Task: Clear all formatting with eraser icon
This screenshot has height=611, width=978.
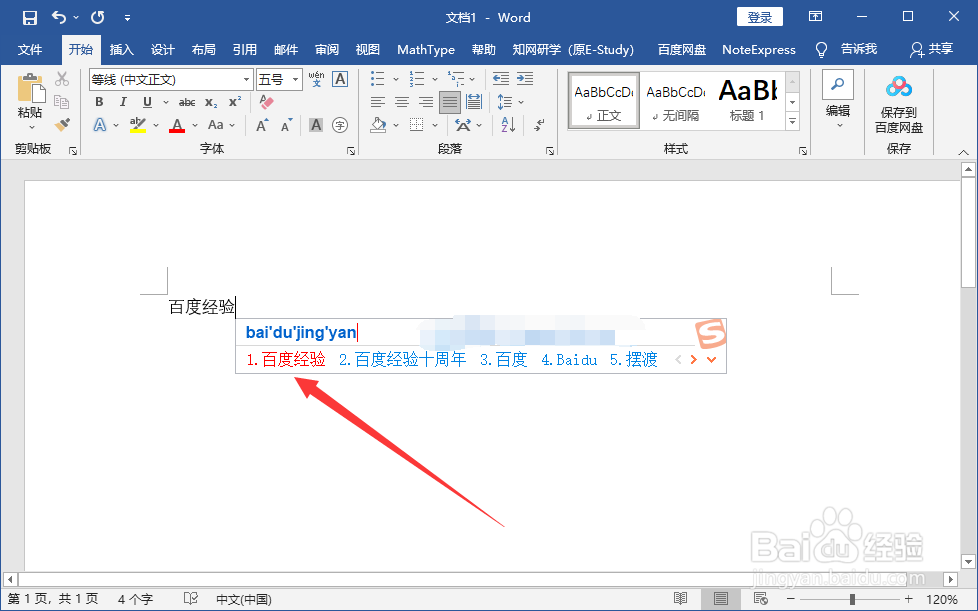Action: (267, 102)
